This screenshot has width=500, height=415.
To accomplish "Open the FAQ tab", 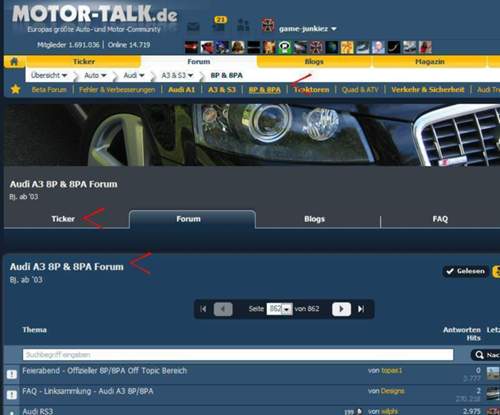I will click(440, 219).
